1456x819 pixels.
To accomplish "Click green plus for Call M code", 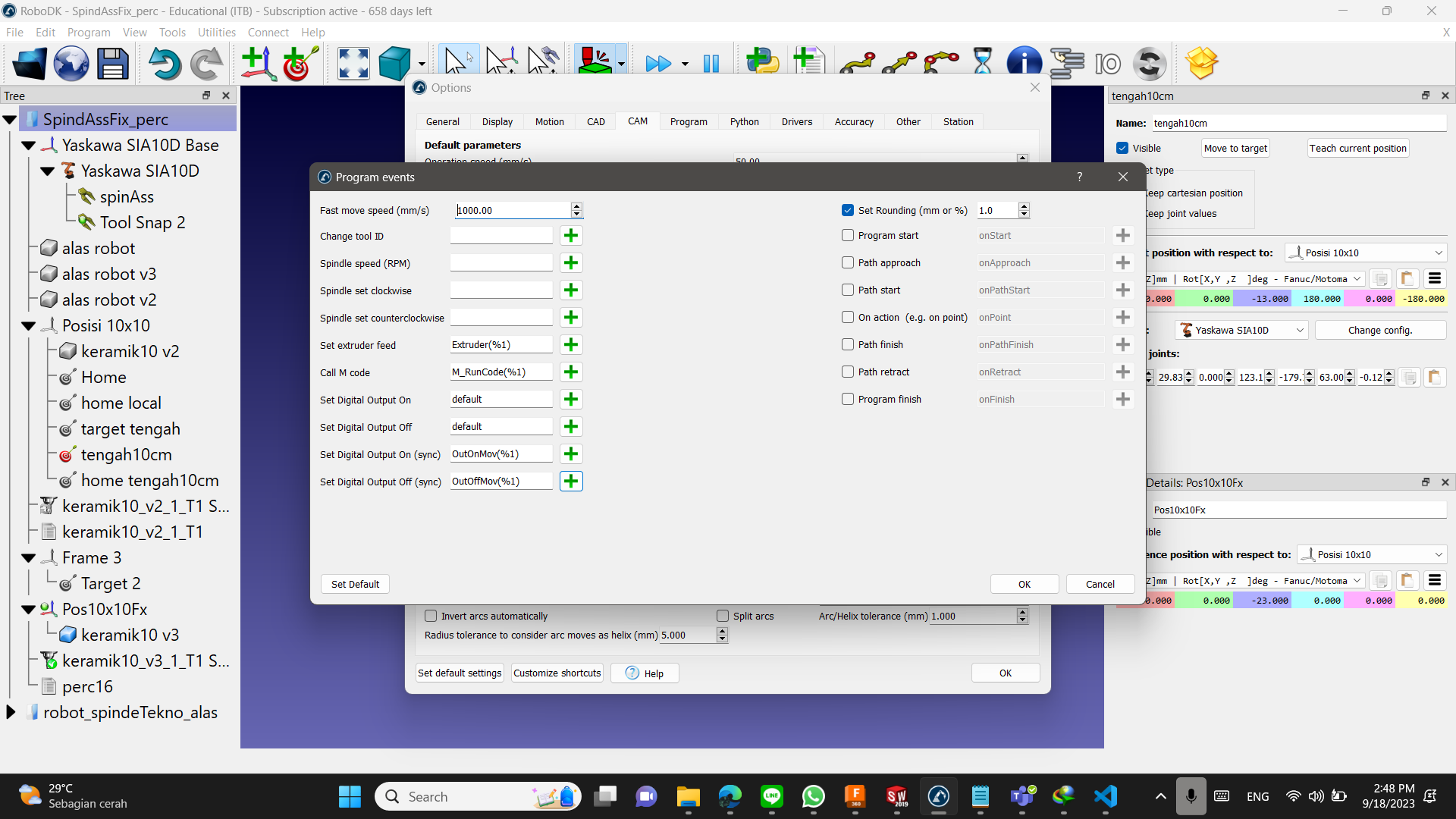I will [571, 372].
